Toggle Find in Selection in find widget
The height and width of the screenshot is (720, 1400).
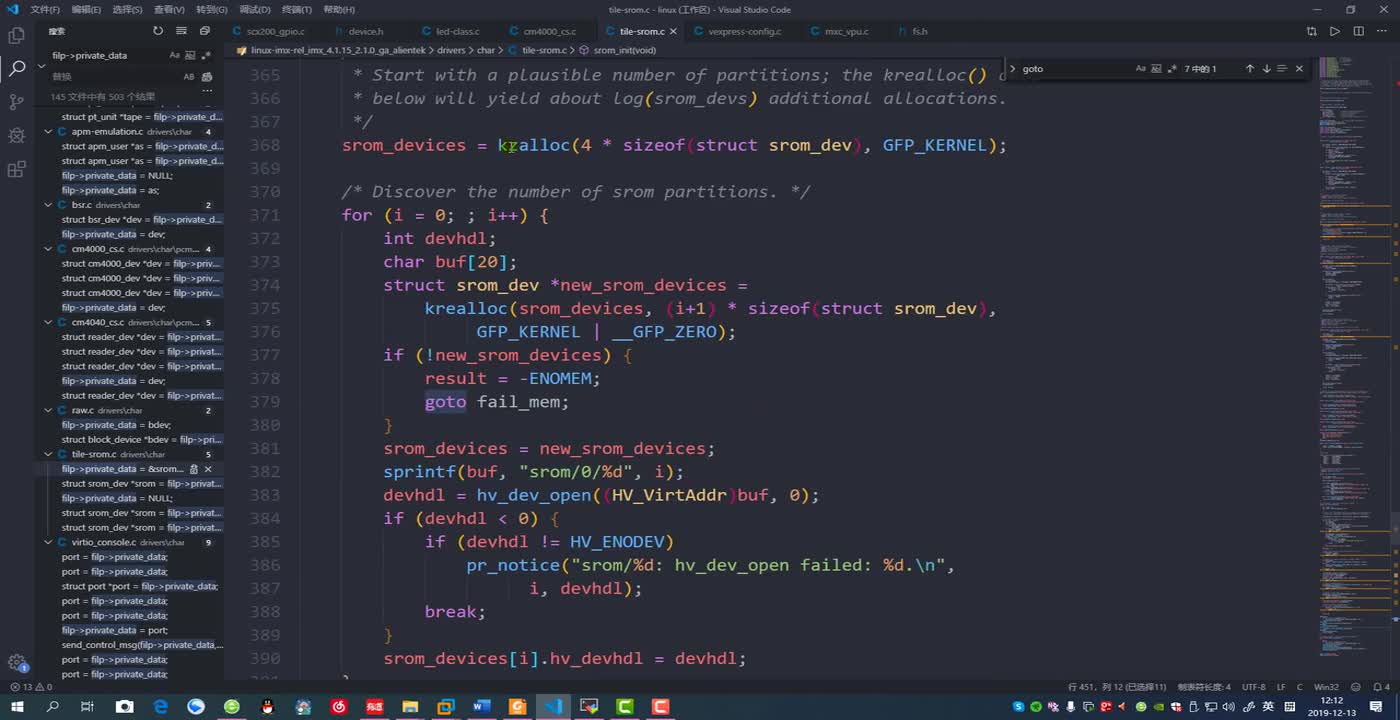tap(1282, 69)
